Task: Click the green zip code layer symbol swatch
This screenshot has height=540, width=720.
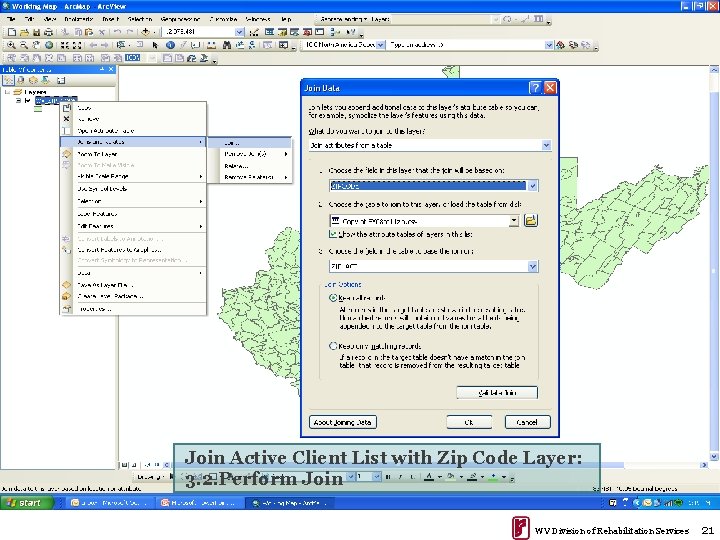Action: 38,109
